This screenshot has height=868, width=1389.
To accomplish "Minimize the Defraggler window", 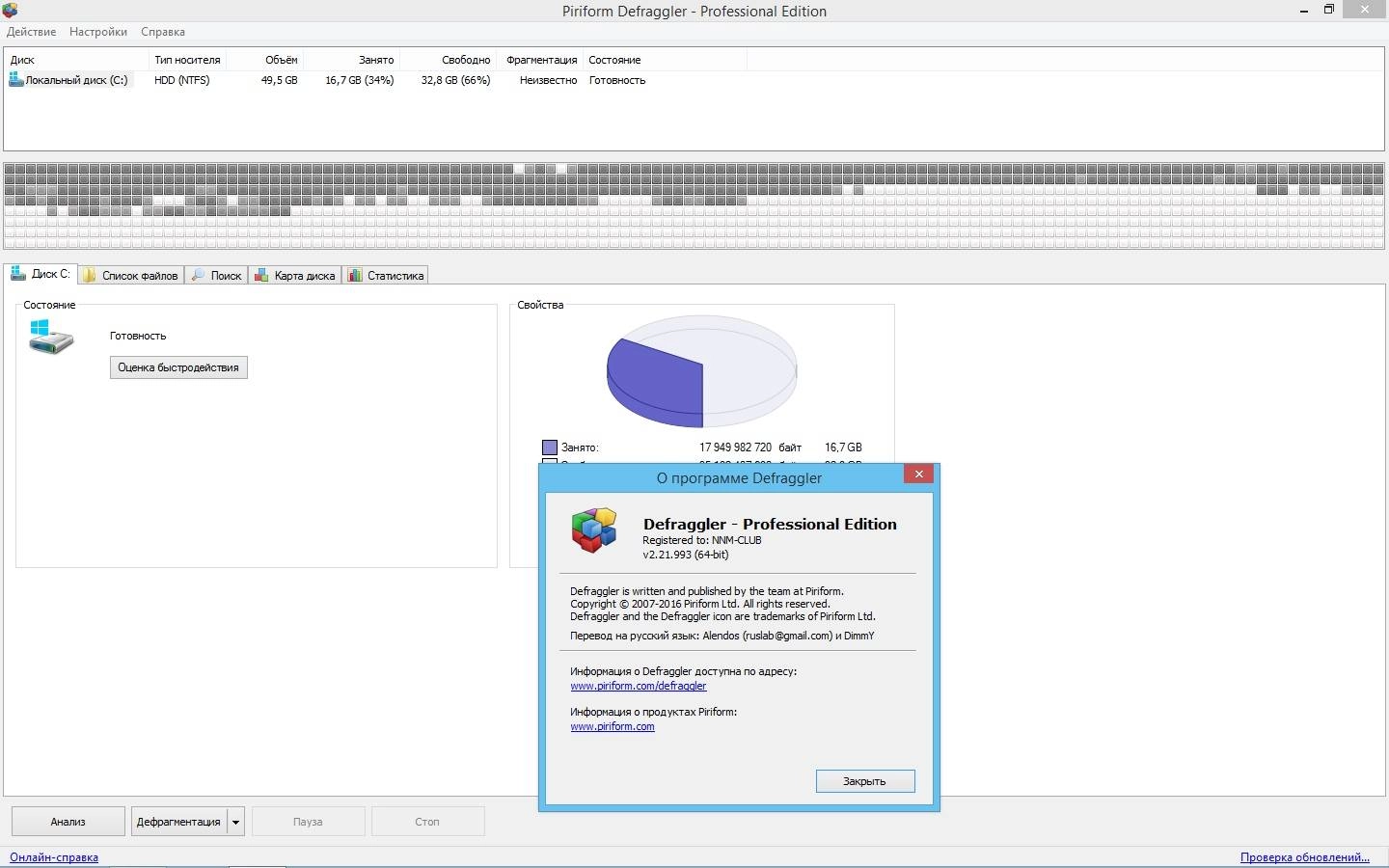I will [1303, 10].
